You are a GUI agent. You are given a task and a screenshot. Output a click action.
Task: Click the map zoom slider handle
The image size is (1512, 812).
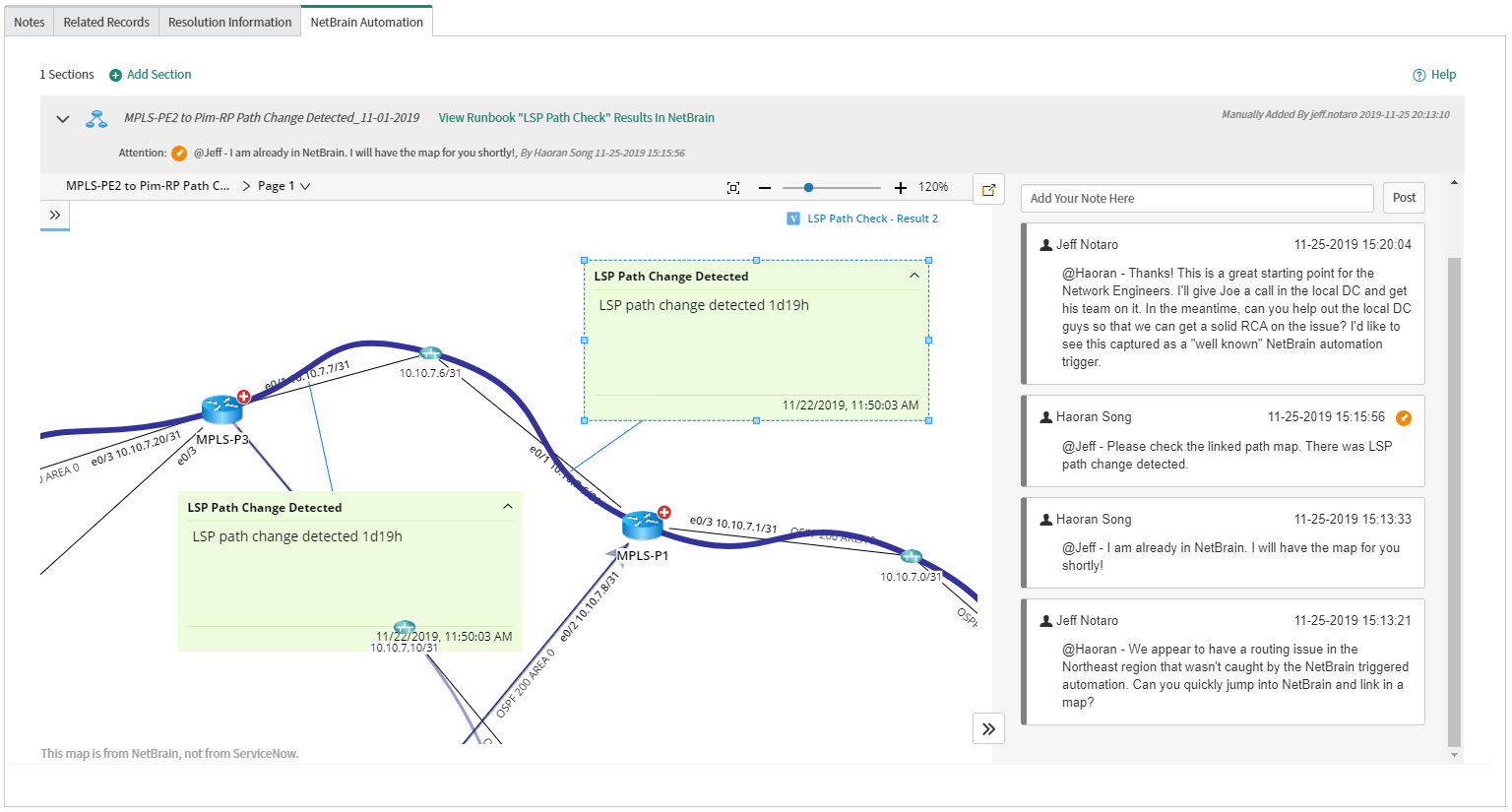808,187
